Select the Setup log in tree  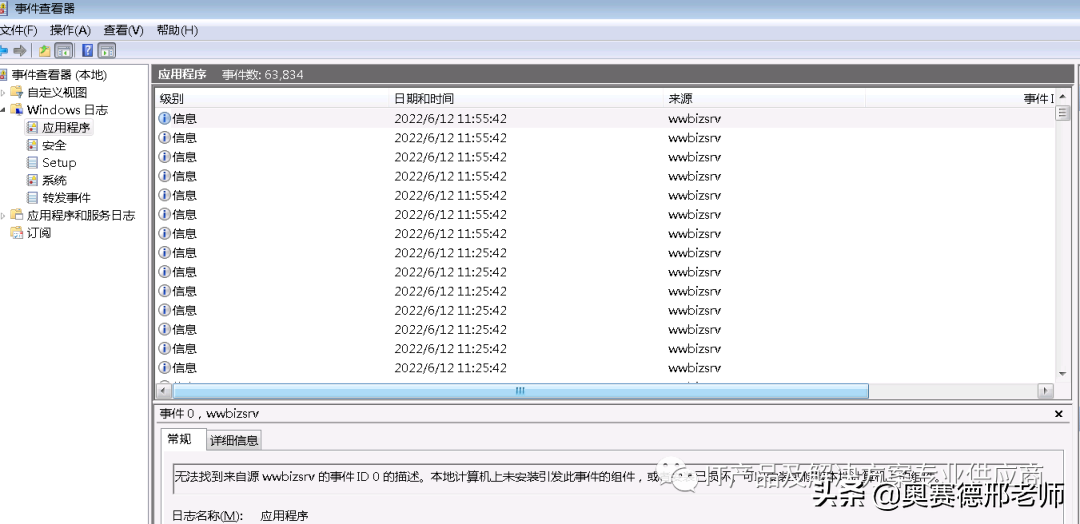click(x=58, y=163)
